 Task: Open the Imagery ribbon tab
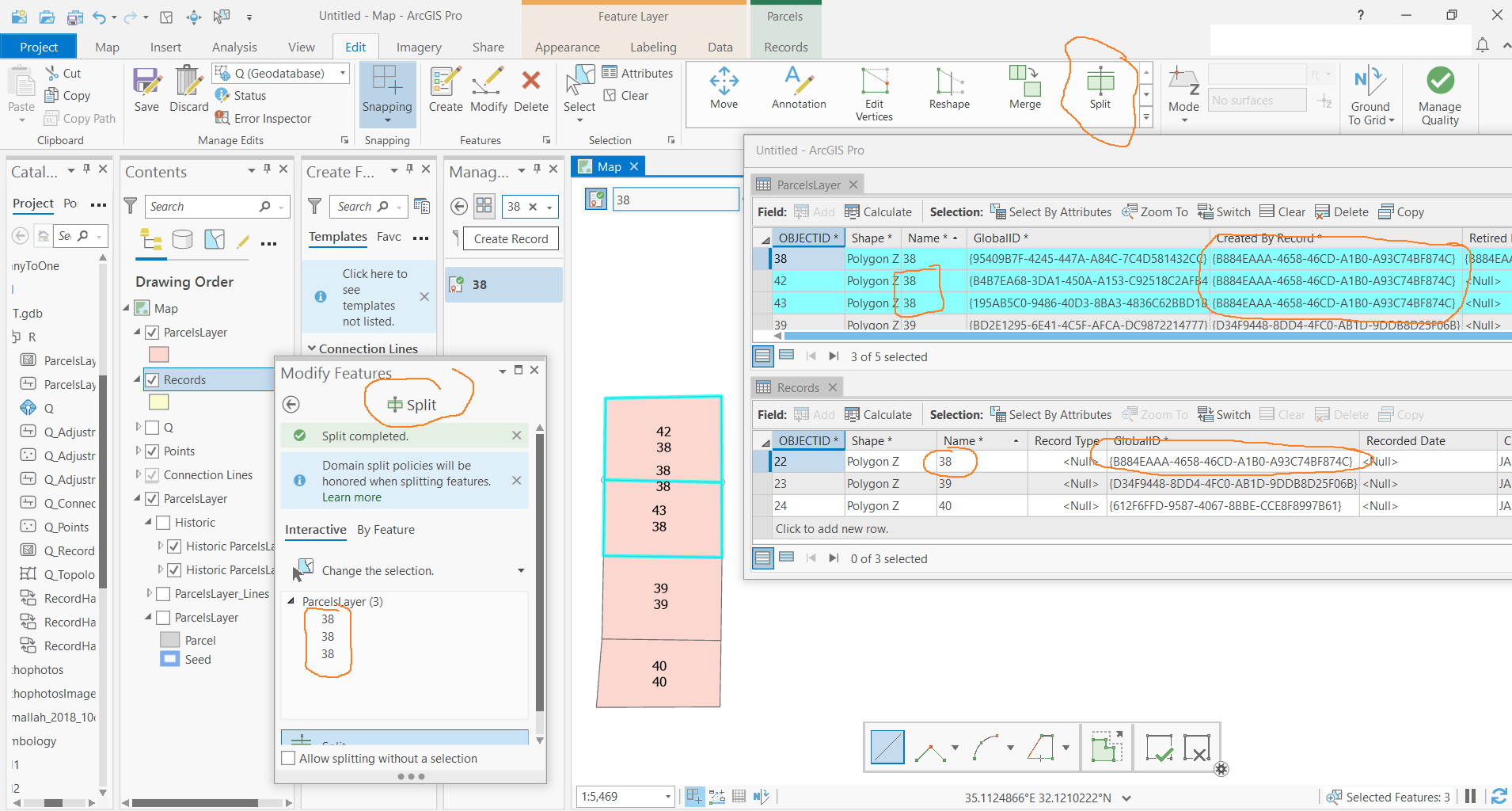(x=419, y=47)
